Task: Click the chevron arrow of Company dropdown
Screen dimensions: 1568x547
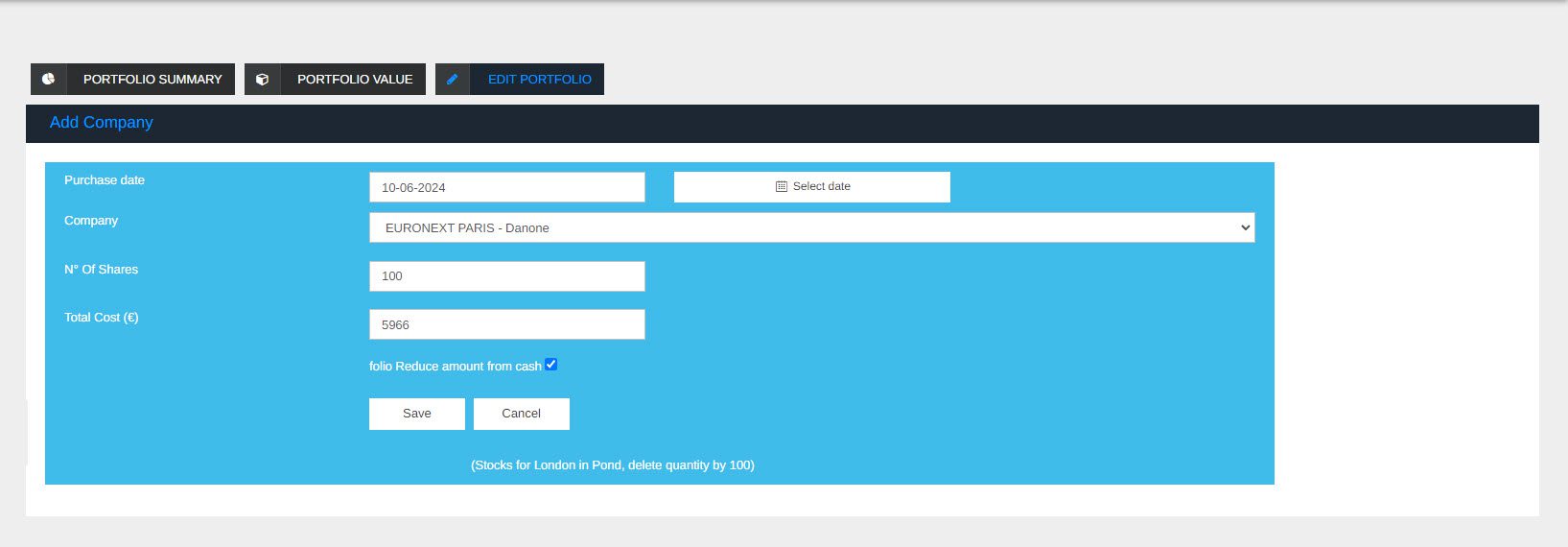Action: point(1245,227)
